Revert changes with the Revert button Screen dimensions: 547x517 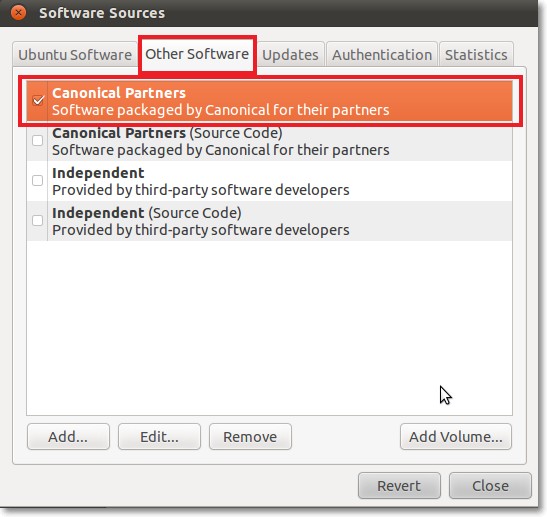click(x=399, y=486)
